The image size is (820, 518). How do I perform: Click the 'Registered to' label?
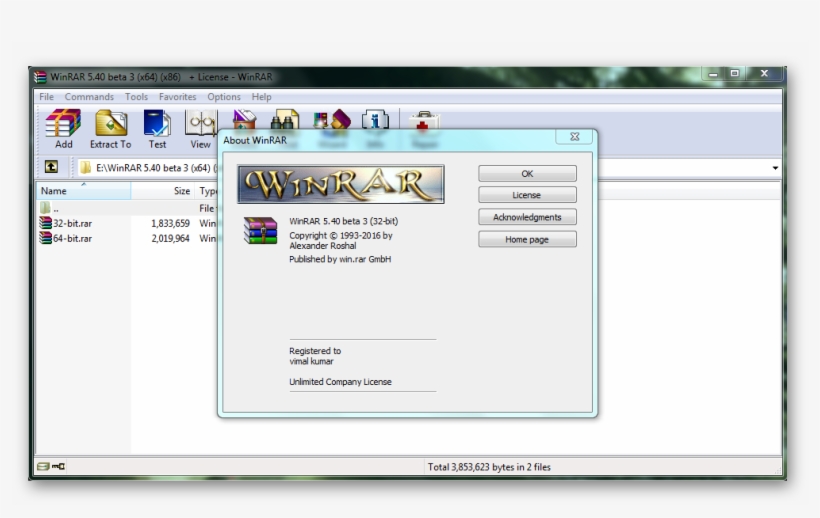click(315, 351)
